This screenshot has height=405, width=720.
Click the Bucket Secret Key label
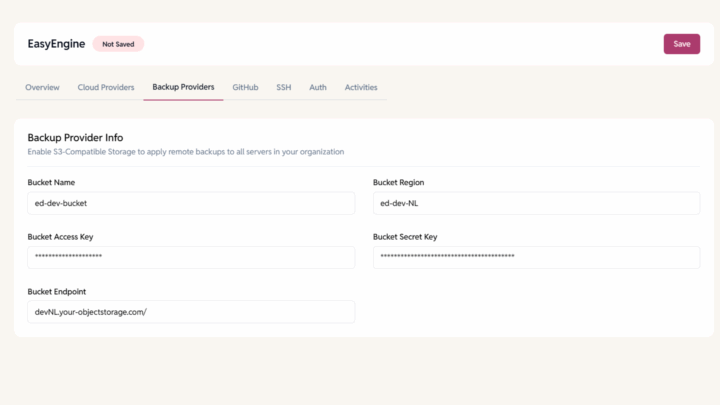[405, 237]
